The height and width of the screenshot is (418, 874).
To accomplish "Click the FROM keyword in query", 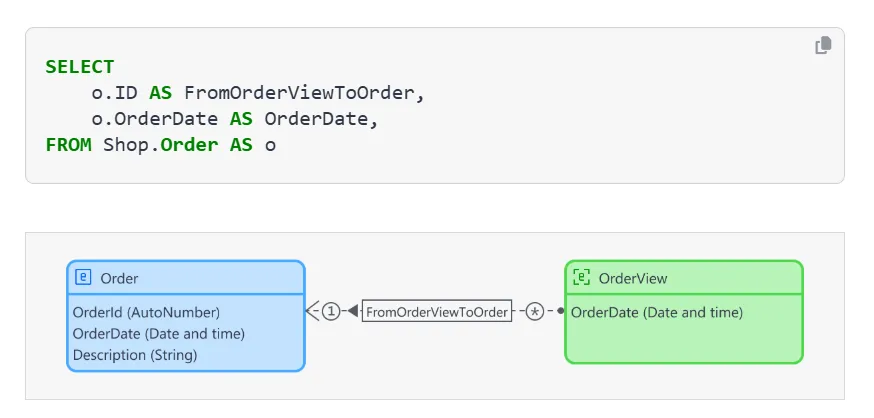I will point(69,144).
